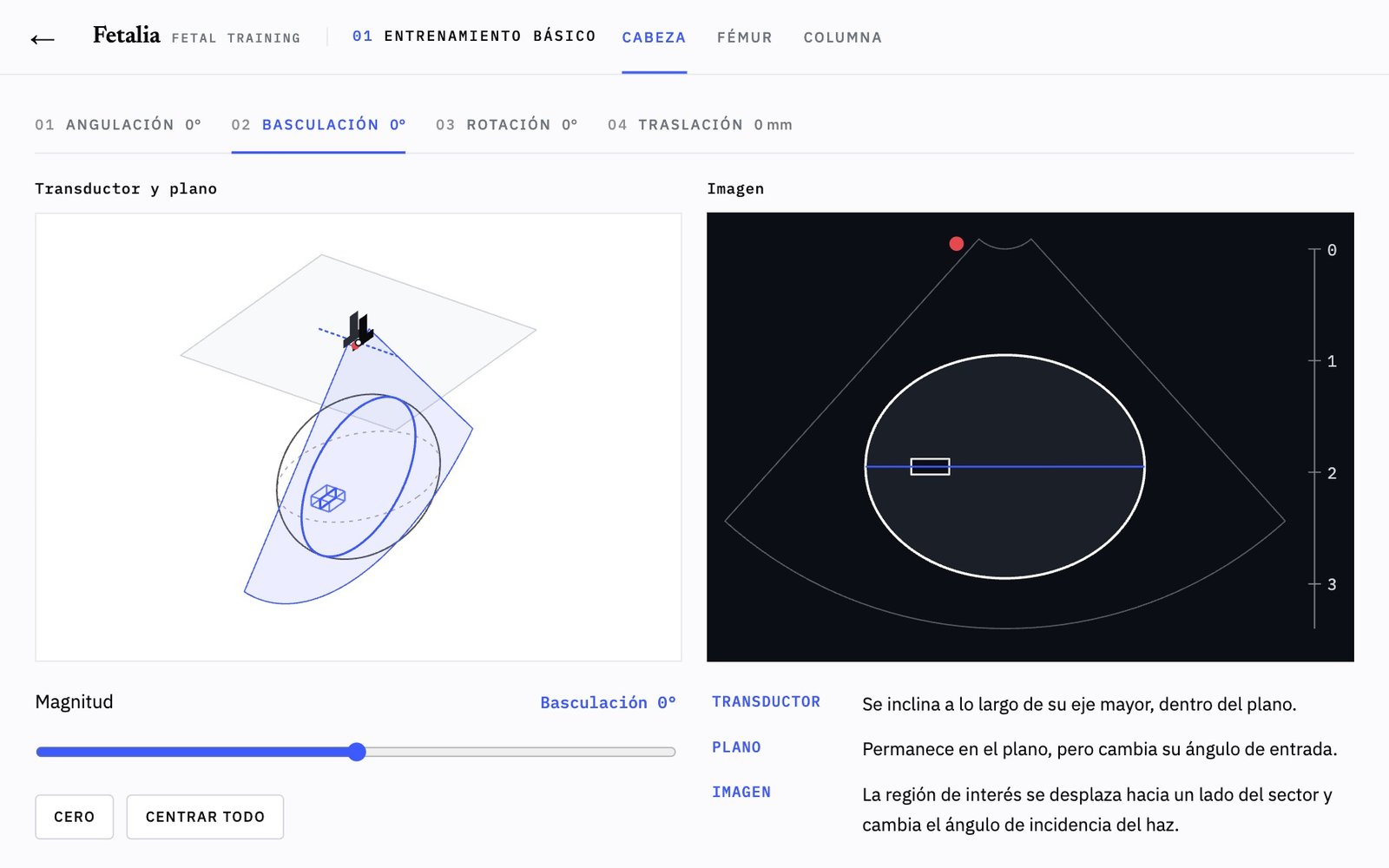Click the white region-of-interest rectangle in image

coord(930,467)
